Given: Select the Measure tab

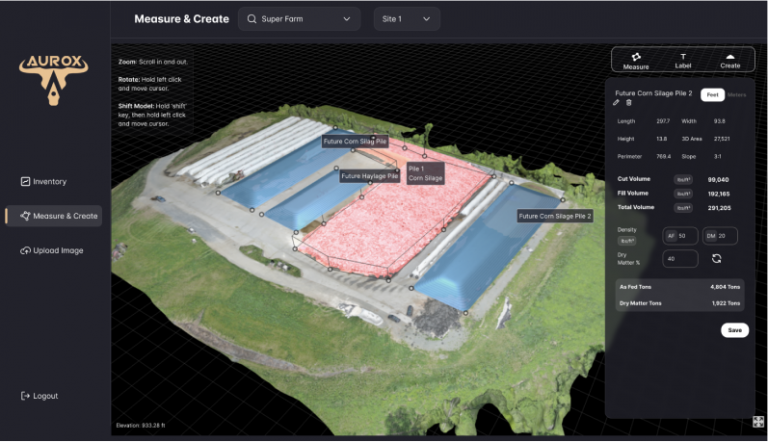Looking at the screenshot, I should point(636,60).
